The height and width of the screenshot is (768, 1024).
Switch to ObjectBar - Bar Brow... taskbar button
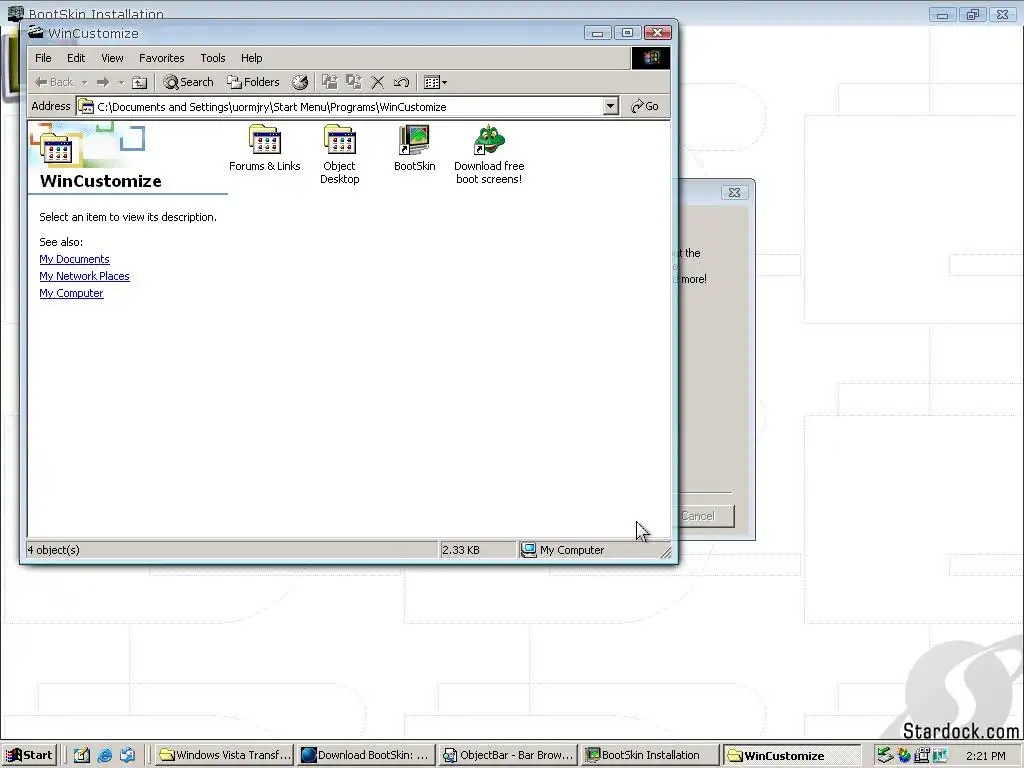[x=508, y=756]
